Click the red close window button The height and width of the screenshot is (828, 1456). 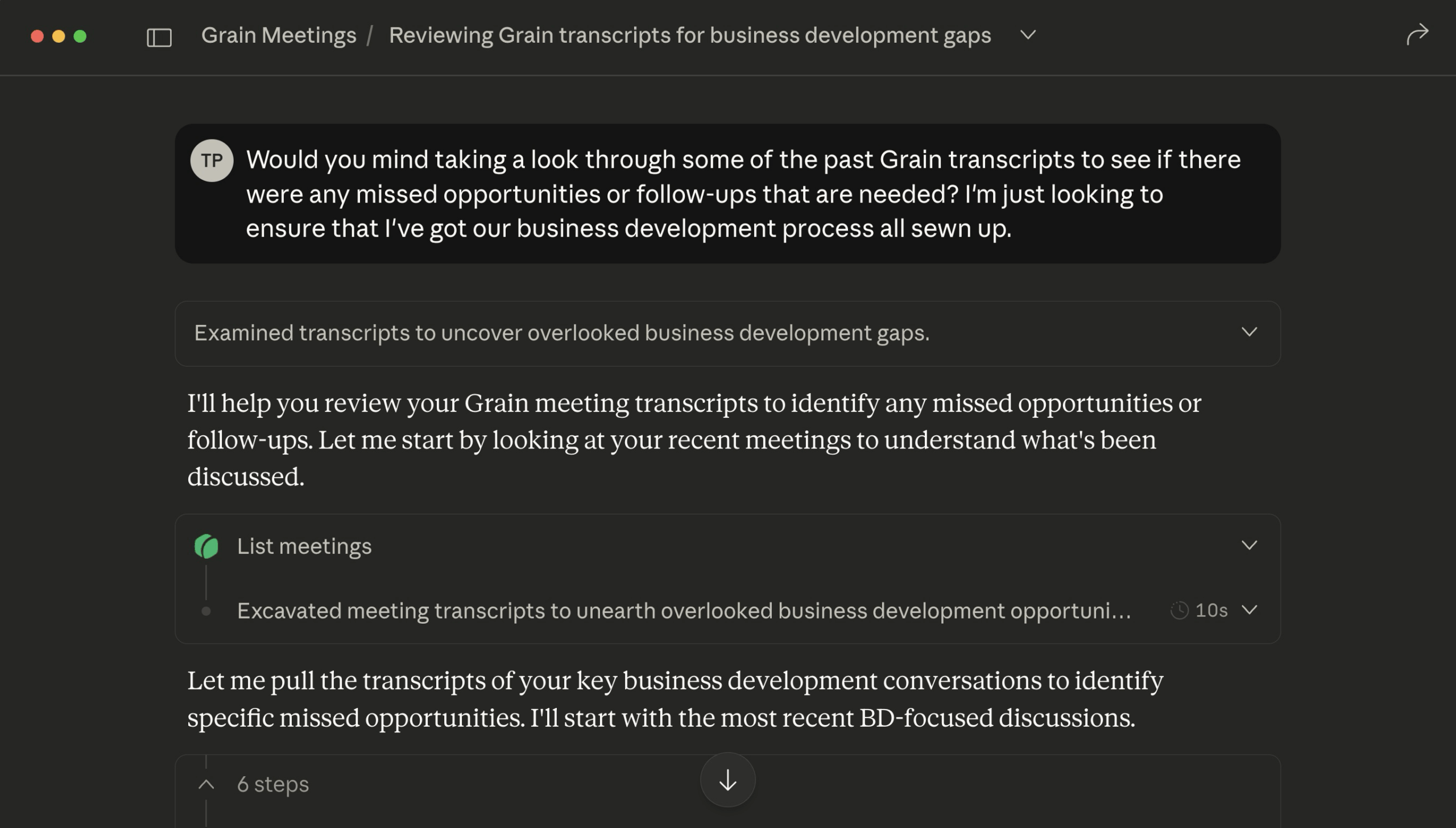[x=37, y=36]
